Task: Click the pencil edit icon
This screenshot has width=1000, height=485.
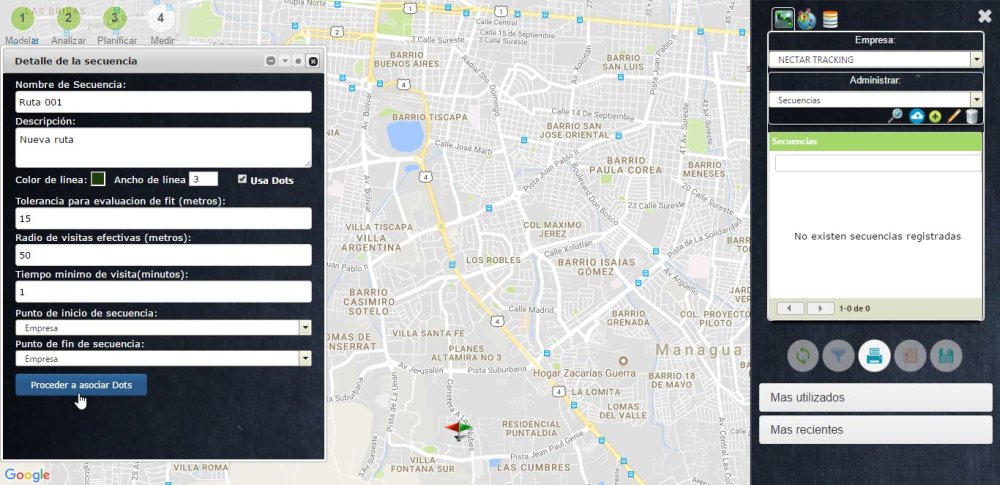Action: point(953,116)
